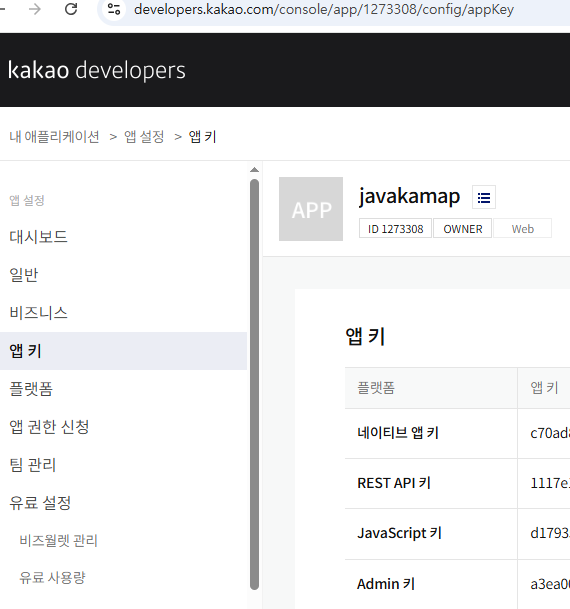The height and width of the screenshot is (609, 570).
Task: Click the 앱 키 breadcrumb item
Action: tap(202, 137)
